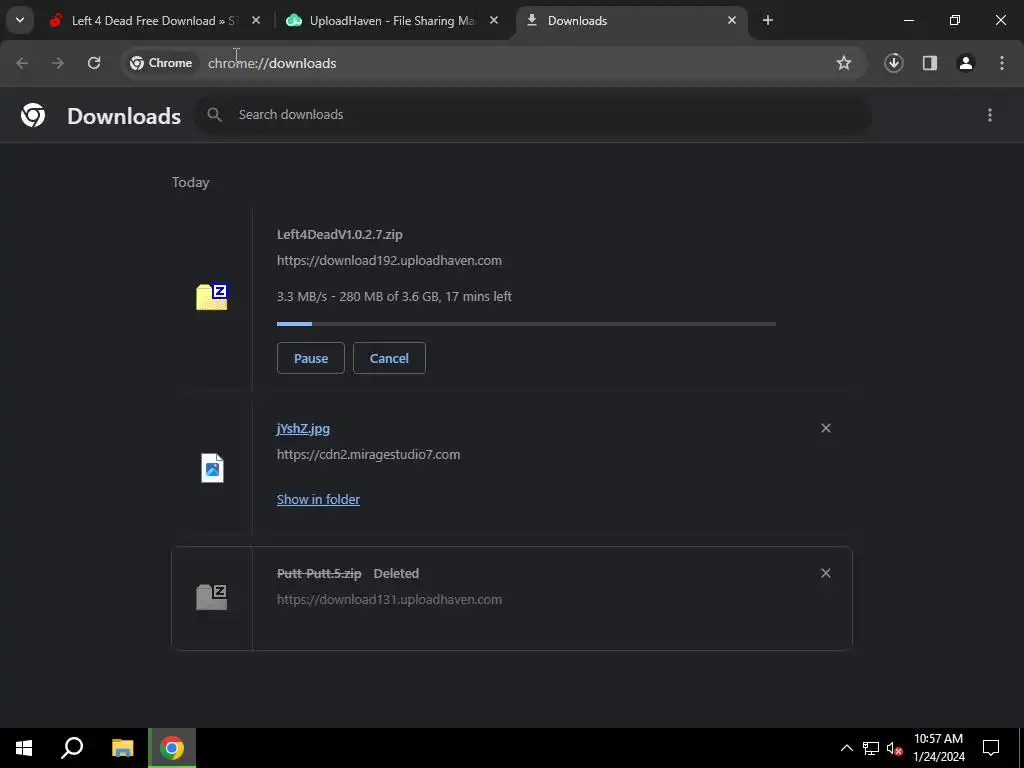Click the Left4Dead download progress bar
The height and width of the screenshot is (768, 1024).
[x=526, y=324]
